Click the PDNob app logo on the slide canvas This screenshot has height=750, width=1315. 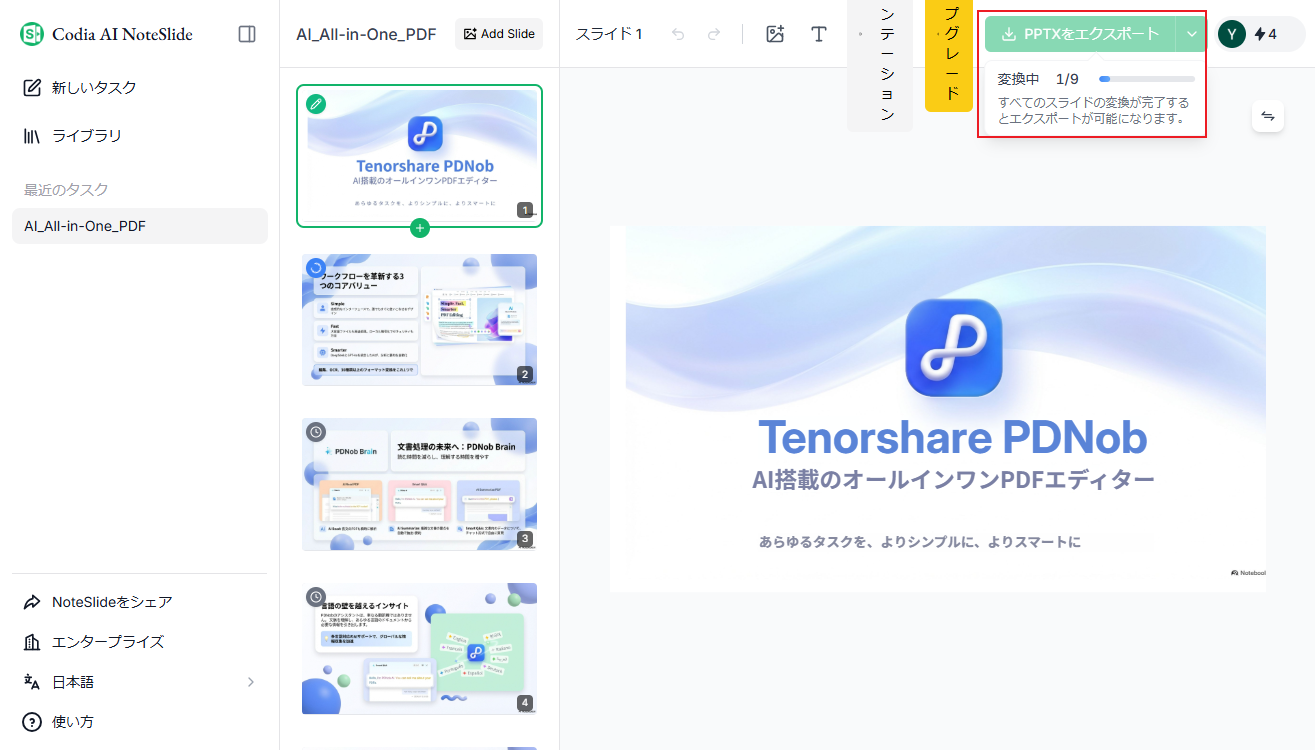coord(954,348)
